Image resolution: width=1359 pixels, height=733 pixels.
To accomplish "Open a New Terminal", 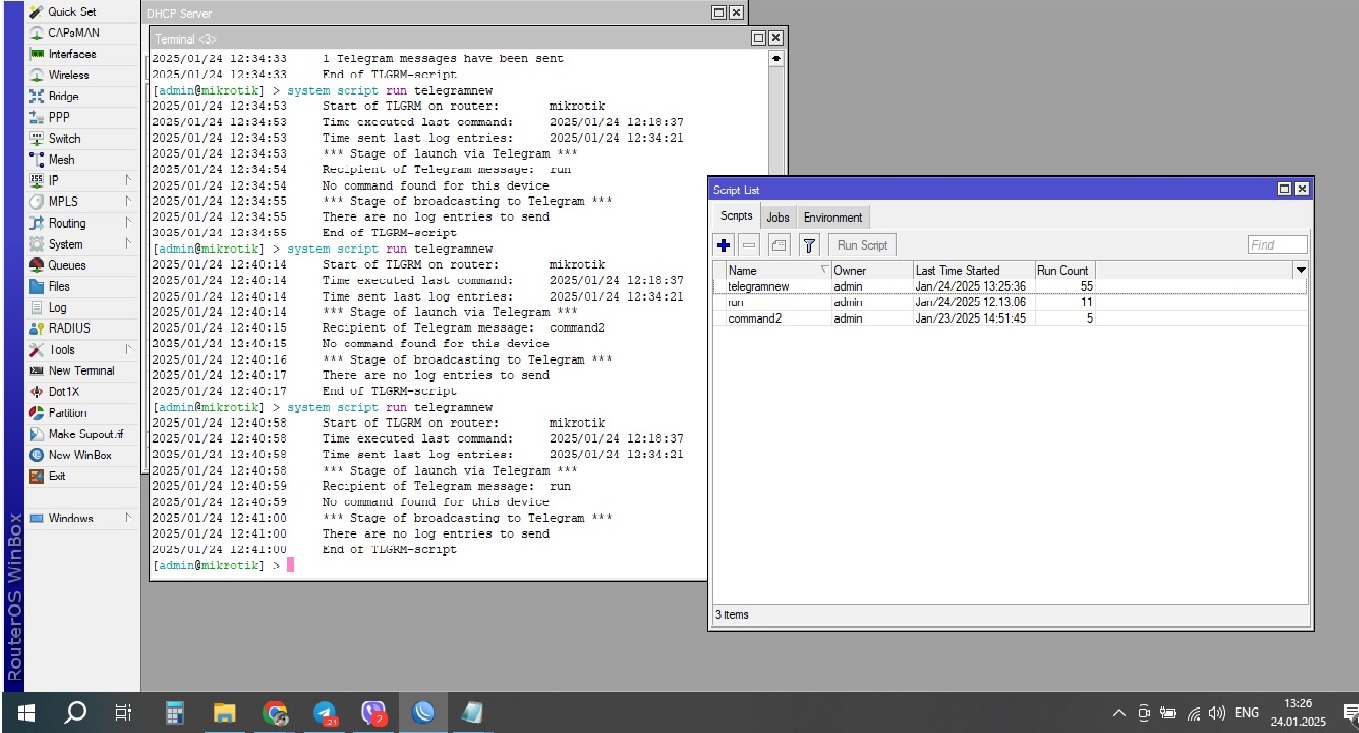I will coord(81,370).
